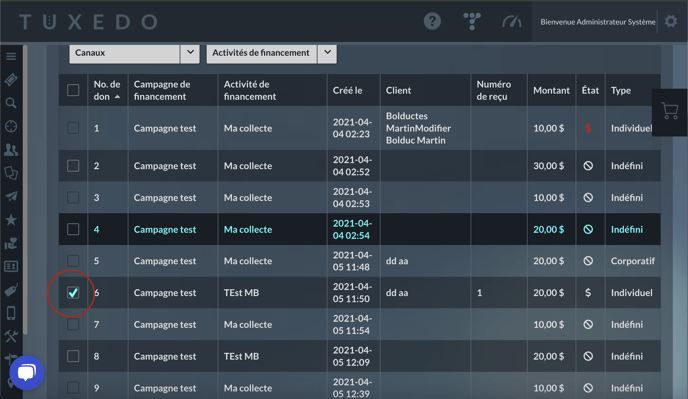This screenshot has height=399, width=688.
Task: Open the Activités de financement dropdown arrow
Action: click(327, 53)
